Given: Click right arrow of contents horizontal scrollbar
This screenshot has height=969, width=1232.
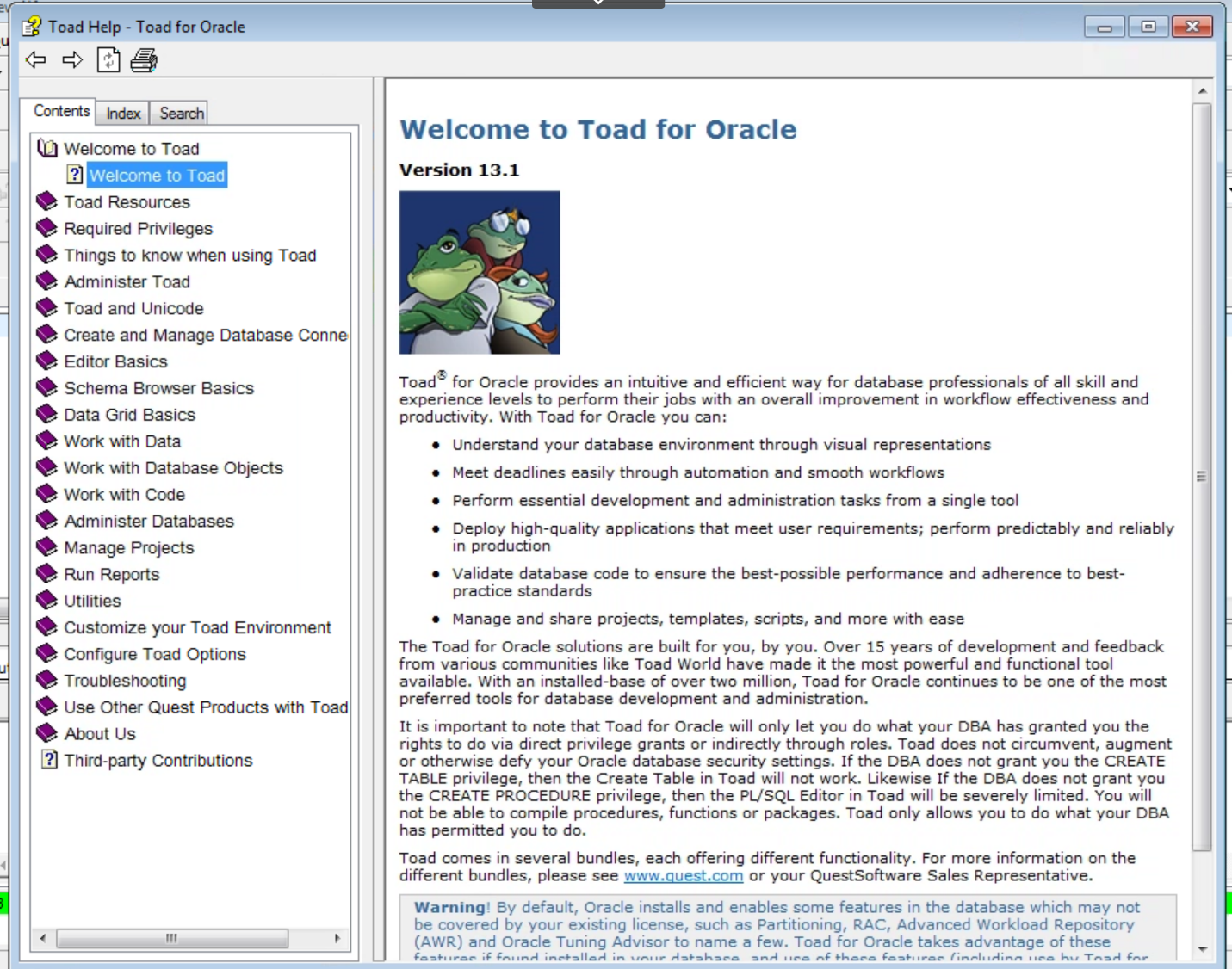Looking at the screenshot, I should (337, 938).
